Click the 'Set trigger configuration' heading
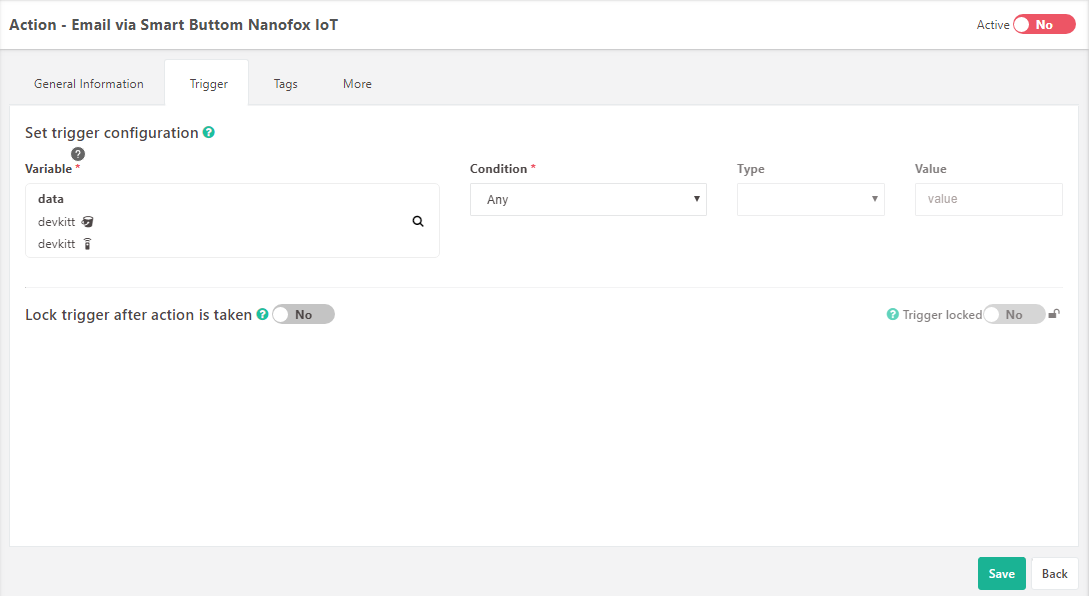1089x596 pixels. point(112,133)
